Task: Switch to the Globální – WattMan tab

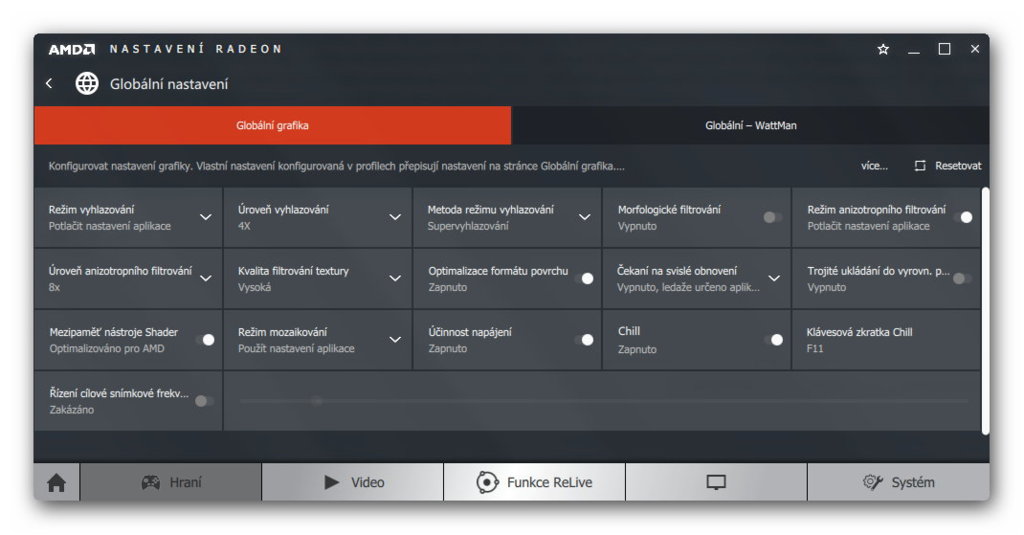Action: pyautogui.click(x=750, y=126)
